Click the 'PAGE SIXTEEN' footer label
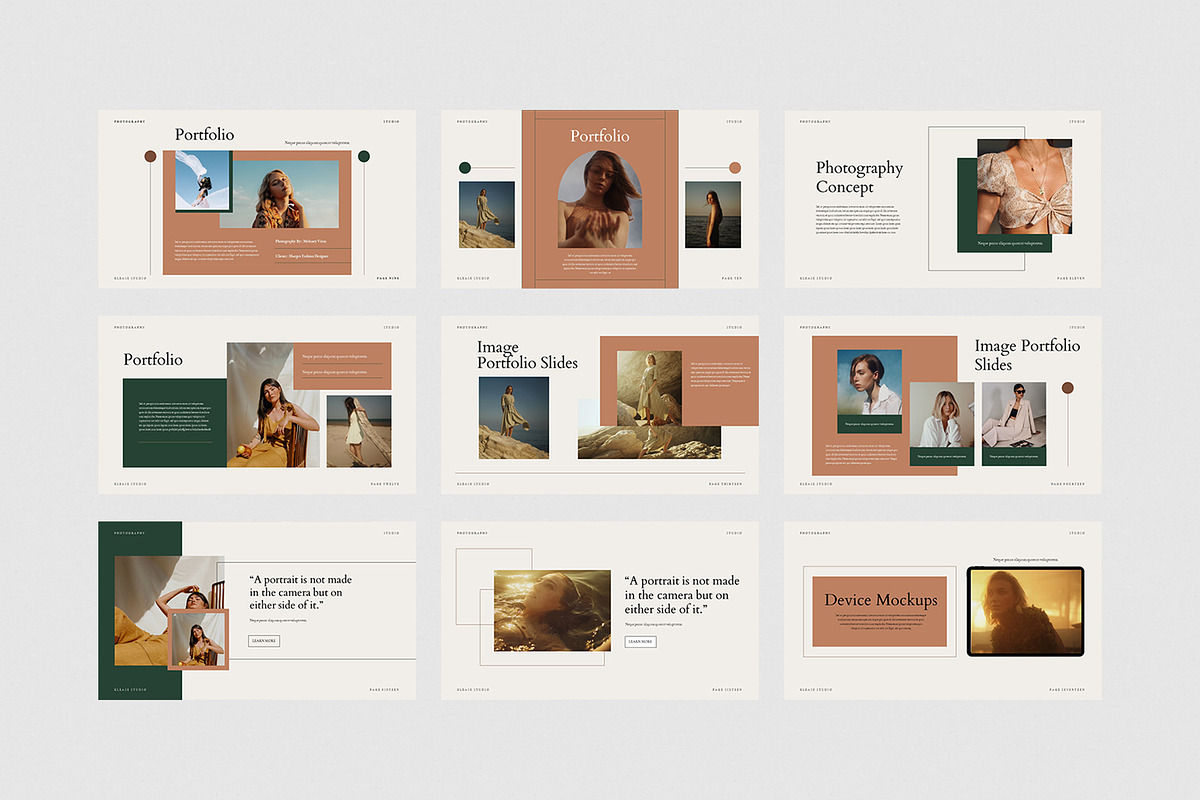Viewport: 1200px width, 800px height. [727, 690]
